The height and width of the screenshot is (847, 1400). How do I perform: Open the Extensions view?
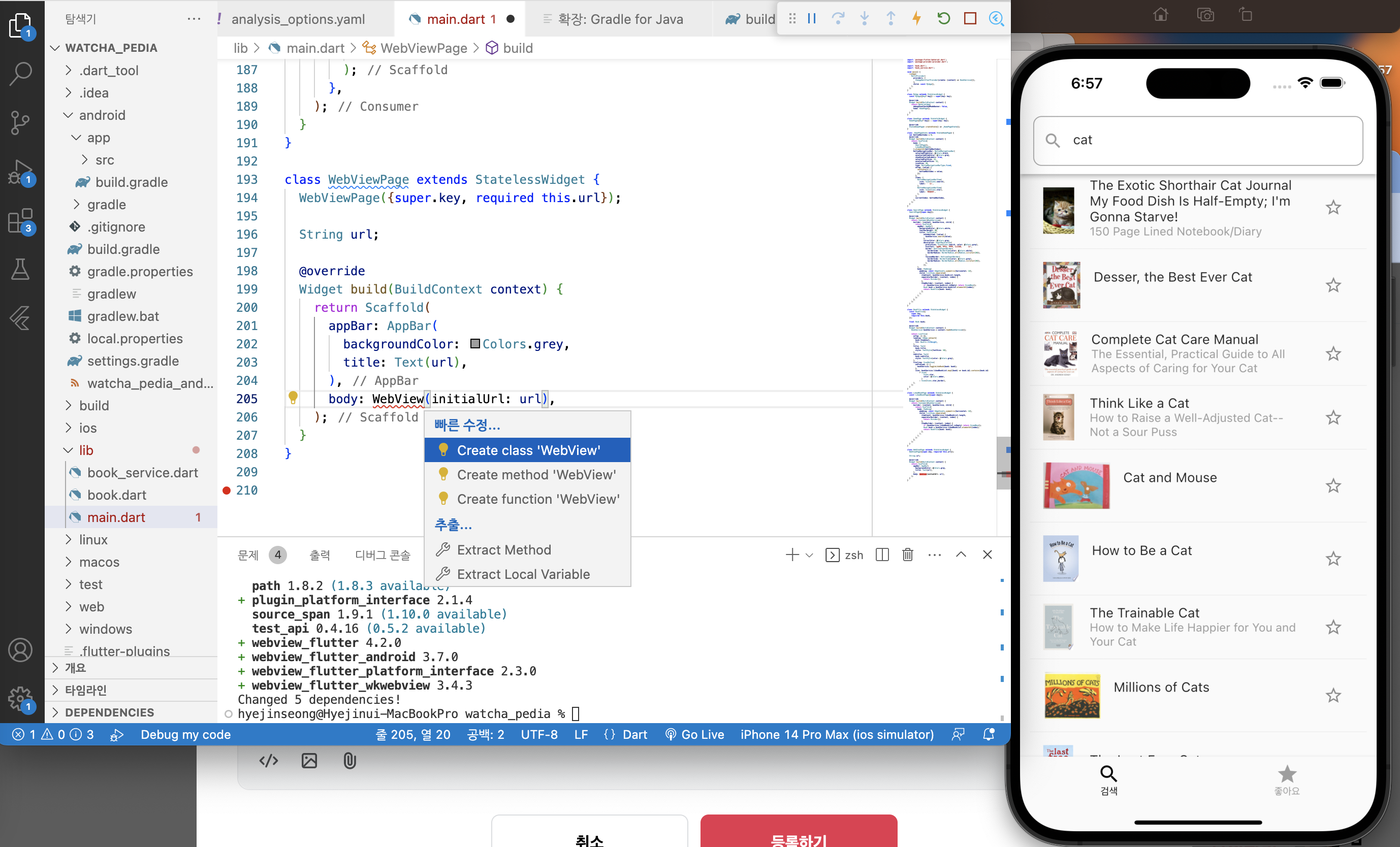tap(21, 221)
